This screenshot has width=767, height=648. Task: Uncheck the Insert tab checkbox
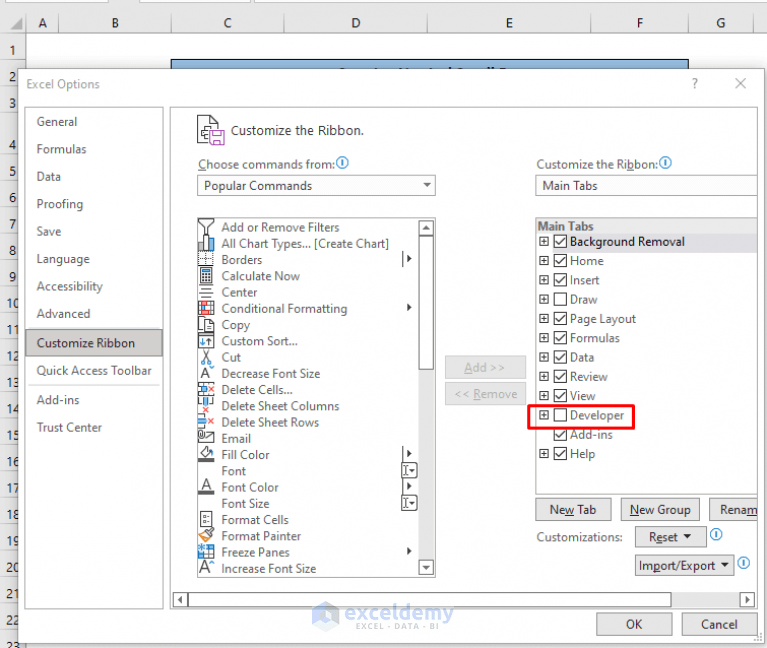click(x=560, y=280)
